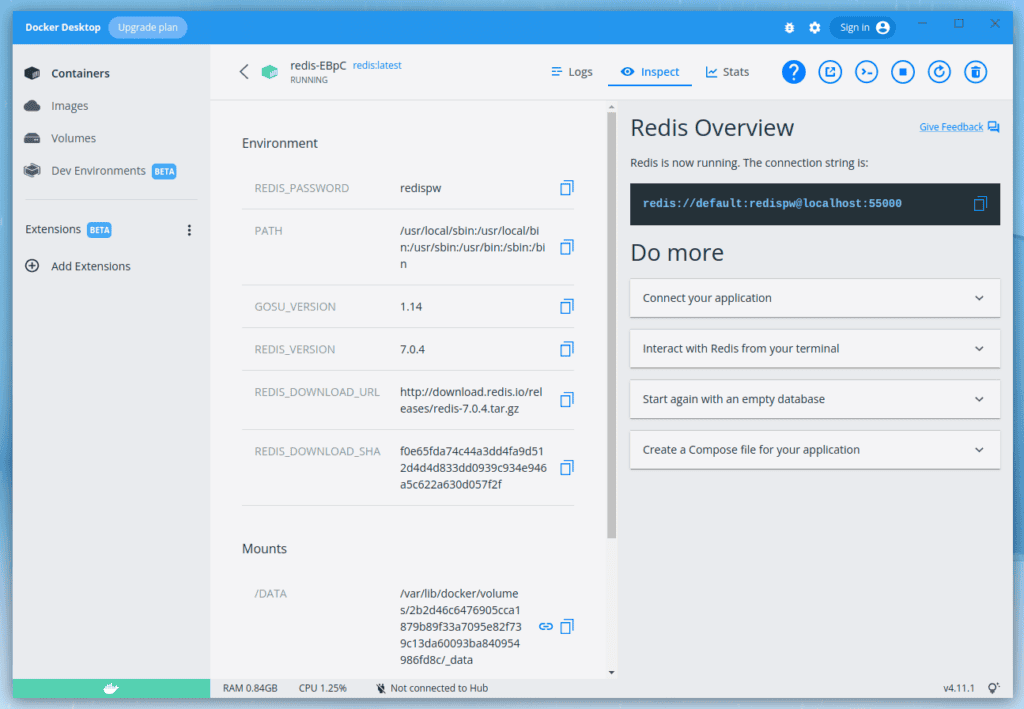Image resolution: width=1024 pixels, height=709 pixels.
Task: Click the PATH value text
Action: pos(473,247)
